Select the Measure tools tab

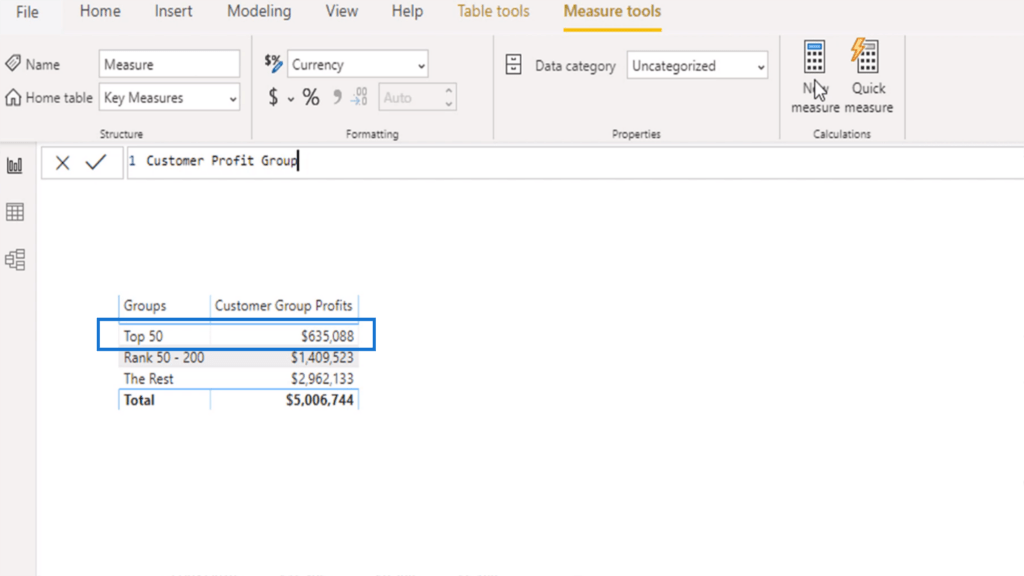612,11
